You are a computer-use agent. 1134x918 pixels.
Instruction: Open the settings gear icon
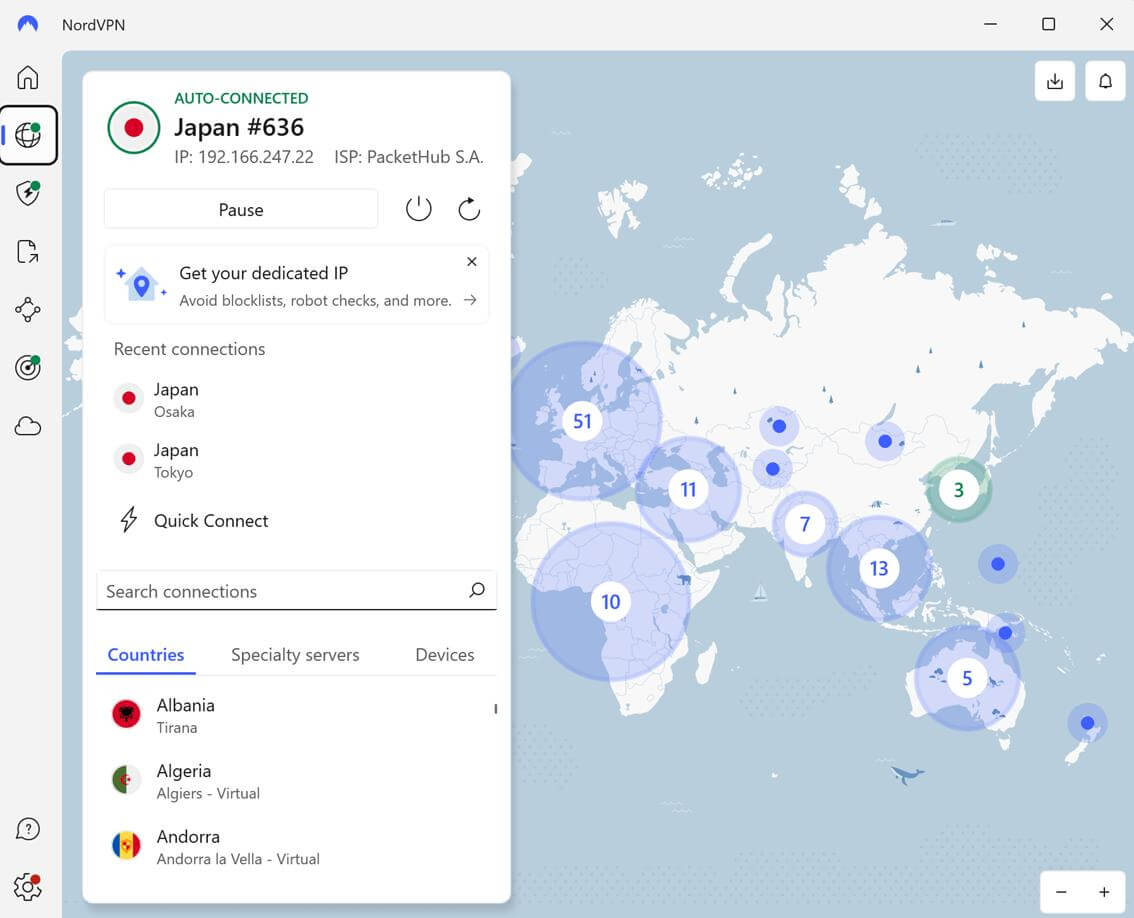(x=27, y=887)
